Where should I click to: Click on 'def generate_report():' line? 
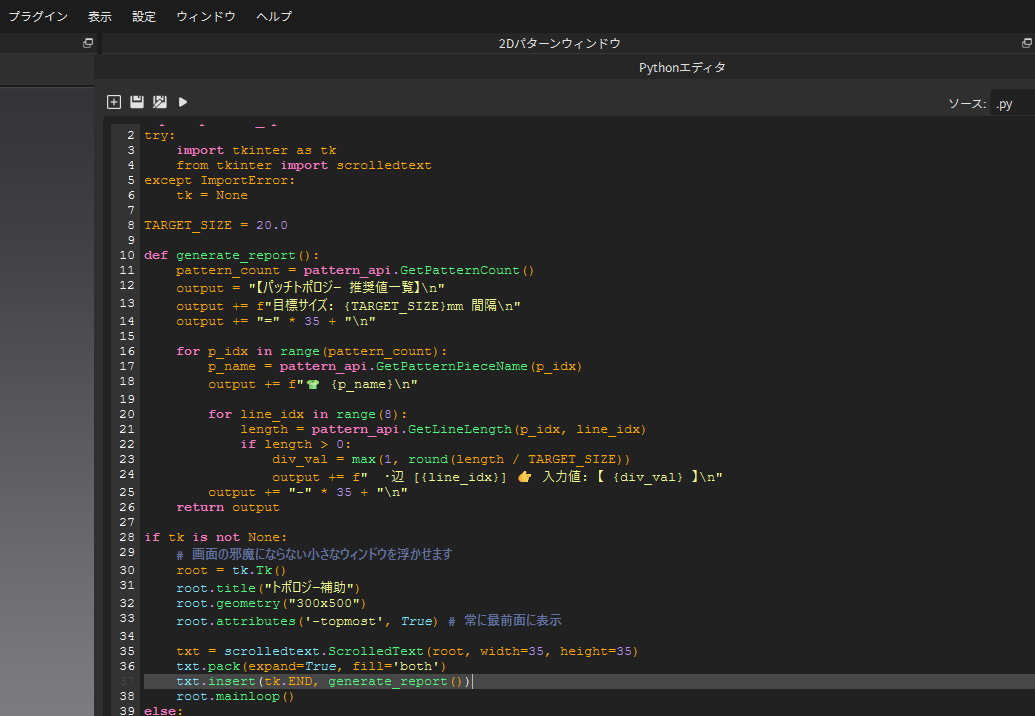232,255
